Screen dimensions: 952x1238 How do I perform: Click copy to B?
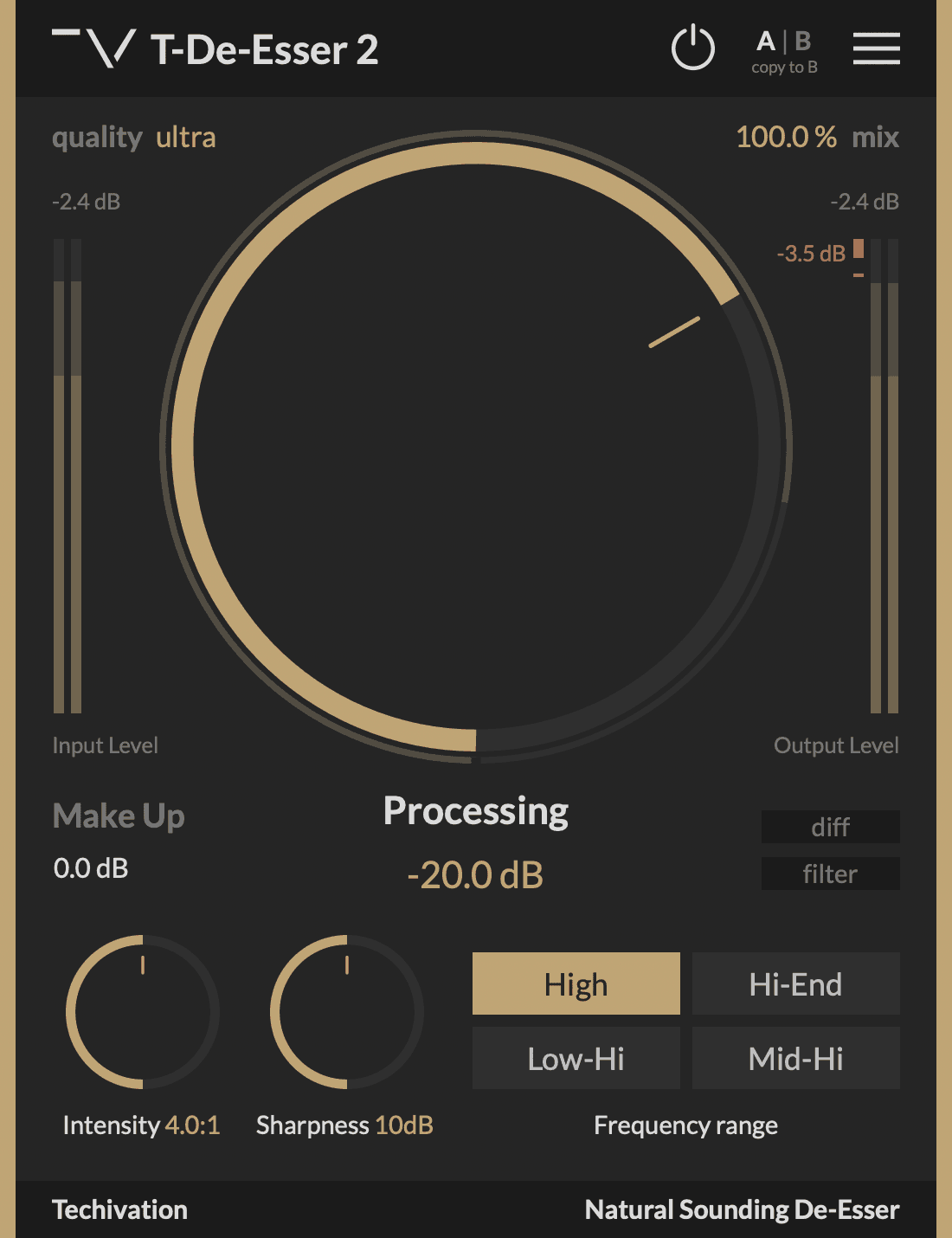click(x=784, y=68)
